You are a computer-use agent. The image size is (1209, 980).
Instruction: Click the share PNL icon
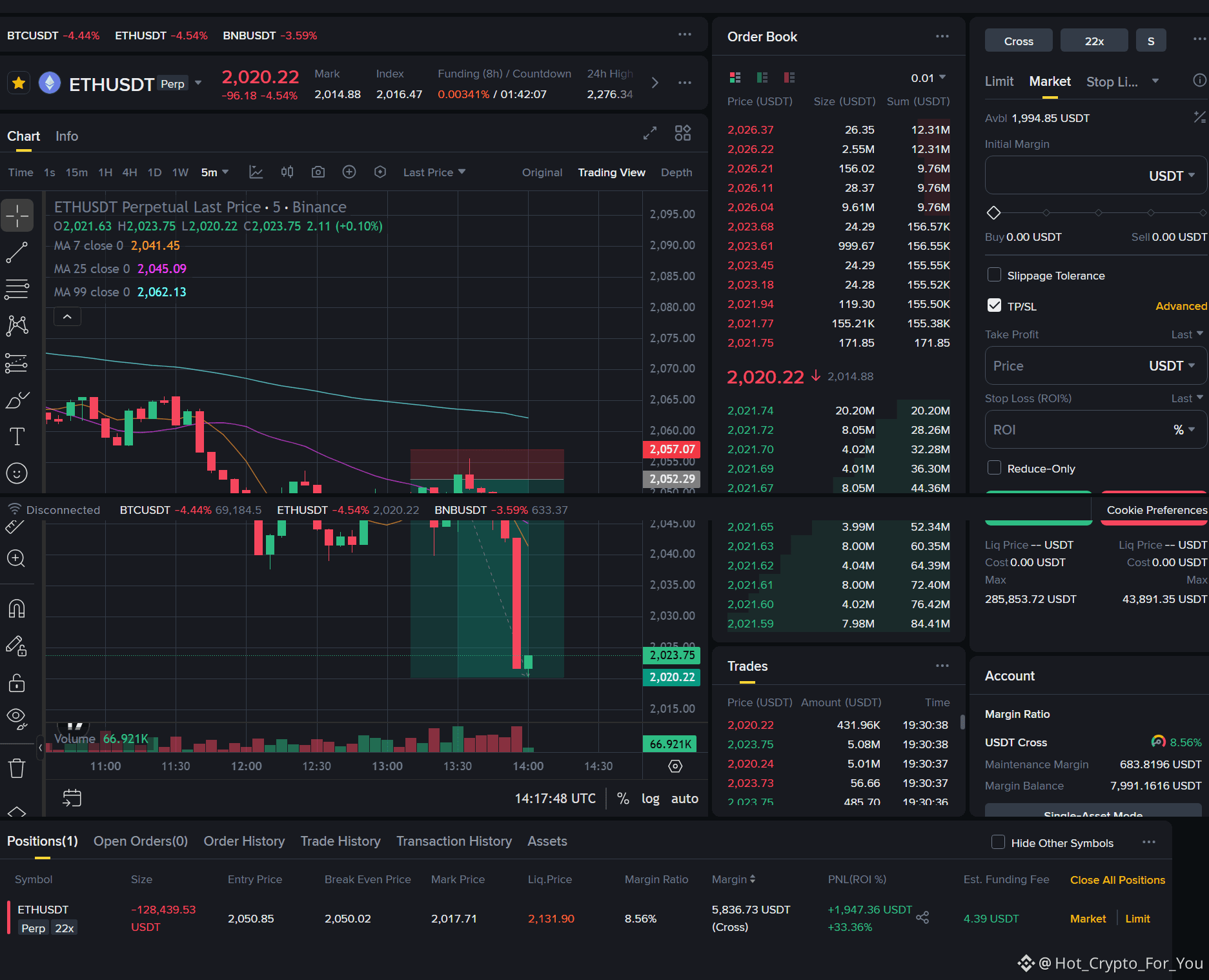[x=923, y=917]
